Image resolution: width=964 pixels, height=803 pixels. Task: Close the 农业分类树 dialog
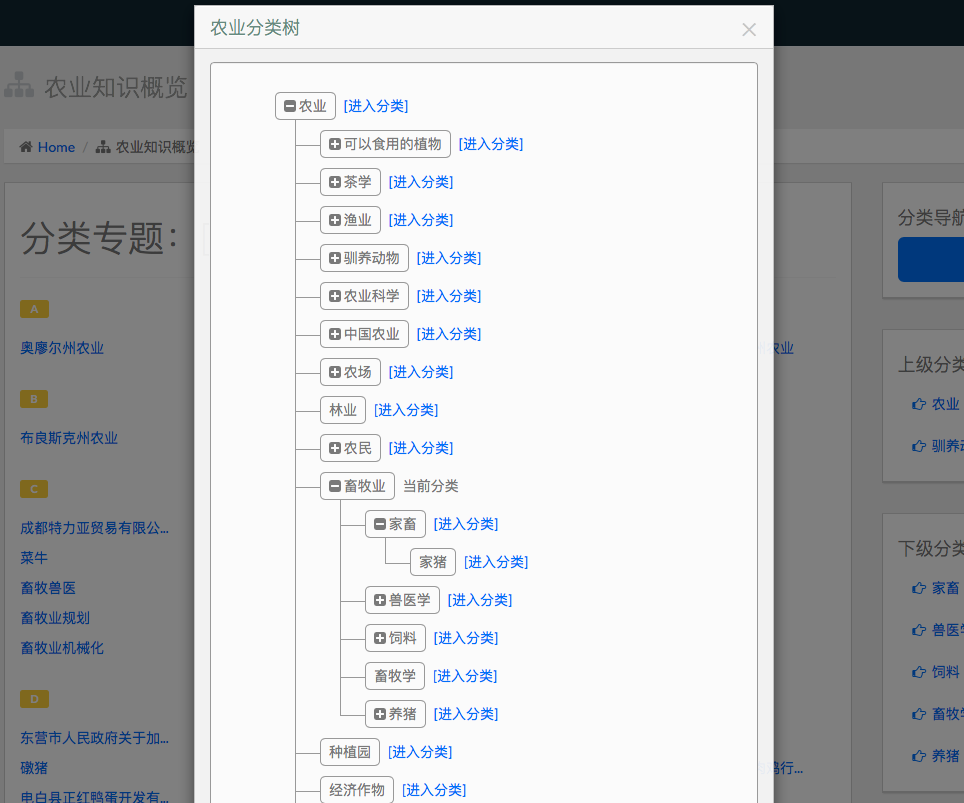(x=748, y=29)
